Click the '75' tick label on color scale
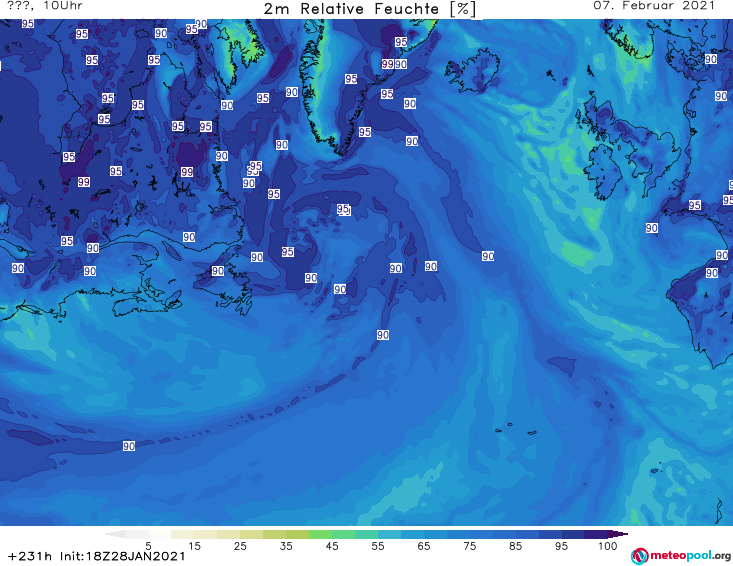733x566 pixels. 469,546
